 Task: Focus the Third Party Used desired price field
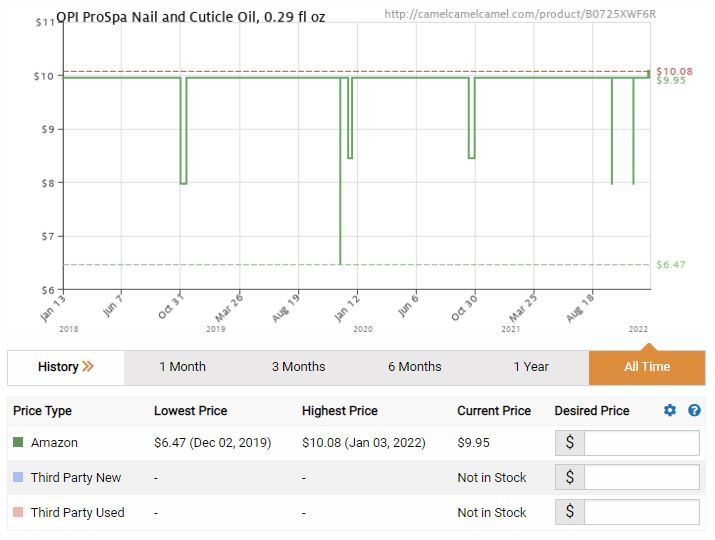coord(642,512)
